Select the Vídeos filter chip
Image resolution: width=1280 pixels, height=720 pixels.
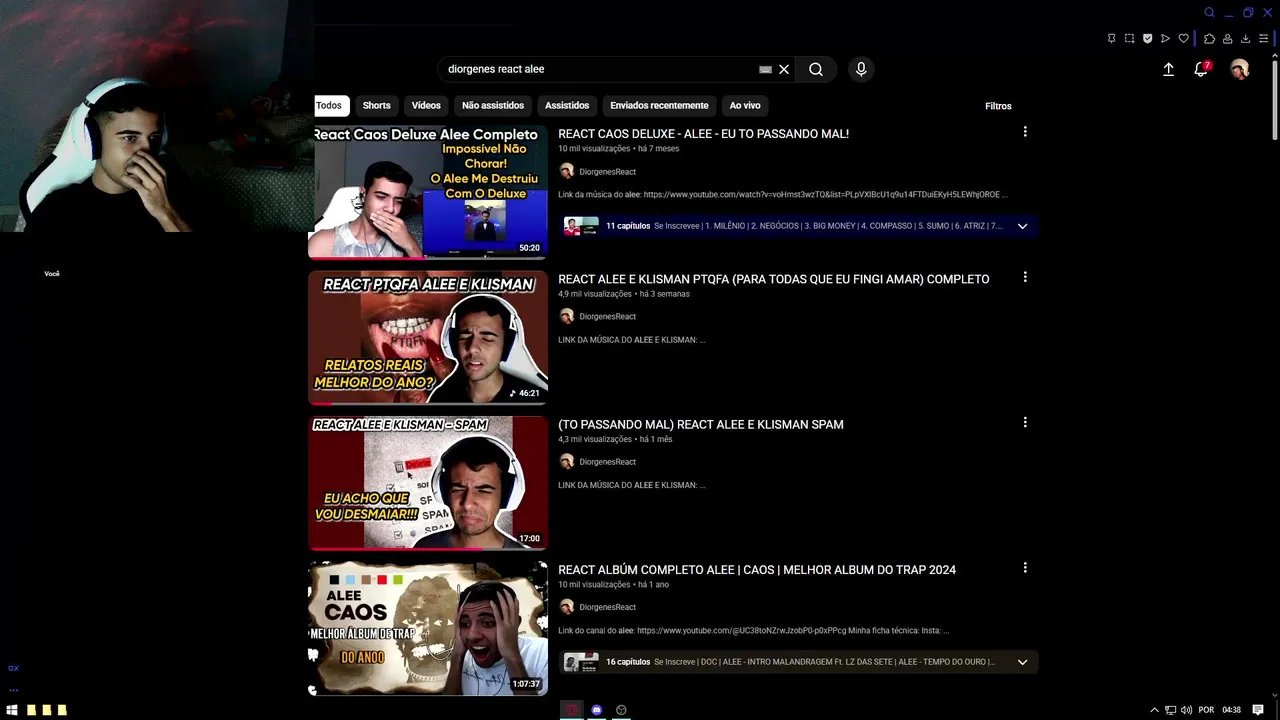pyautogui.click(x=426, y=105)
